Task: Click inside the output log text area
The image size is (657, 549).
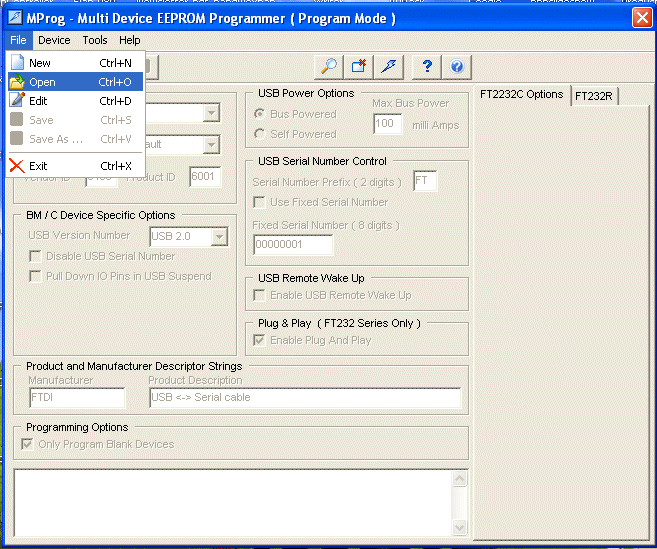Action: (x=233, y=503)
